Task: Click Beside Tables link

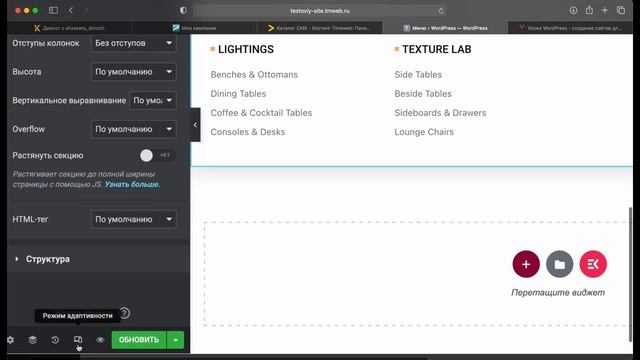Action: click(423, 94)
